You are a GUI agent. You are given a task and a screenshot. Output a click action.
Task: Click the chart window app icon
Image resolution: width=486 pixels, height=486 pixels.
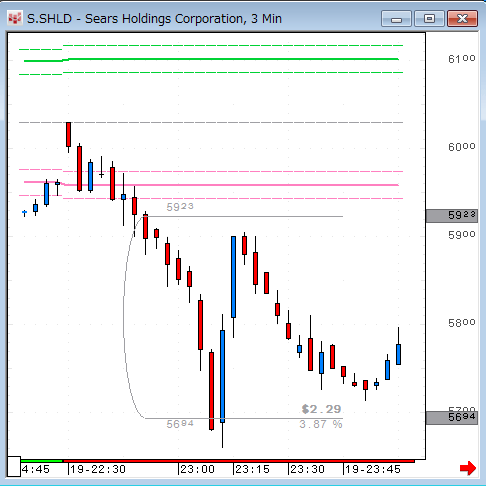15,19
